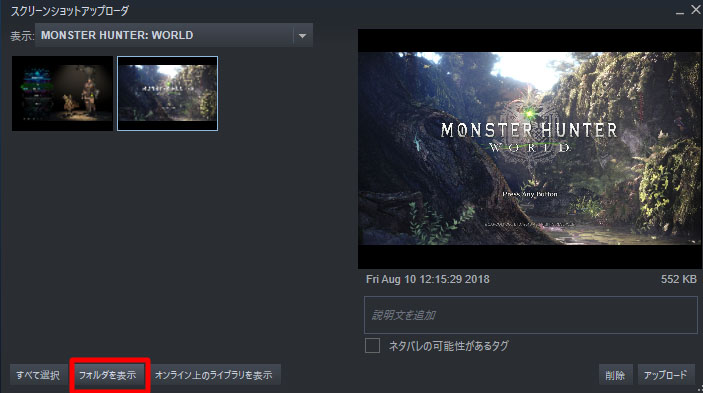Select the title screen screenshot thumbnail
This screenshot has height=393, width=703.
click(168, 93)
